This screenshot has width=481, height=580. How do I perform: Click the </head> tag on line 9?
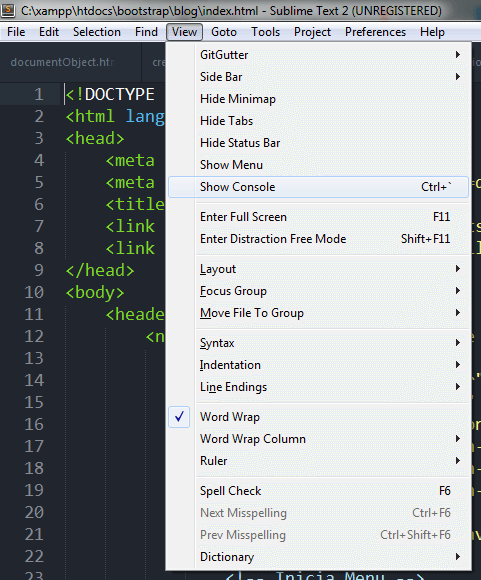(x=100, y=270)
